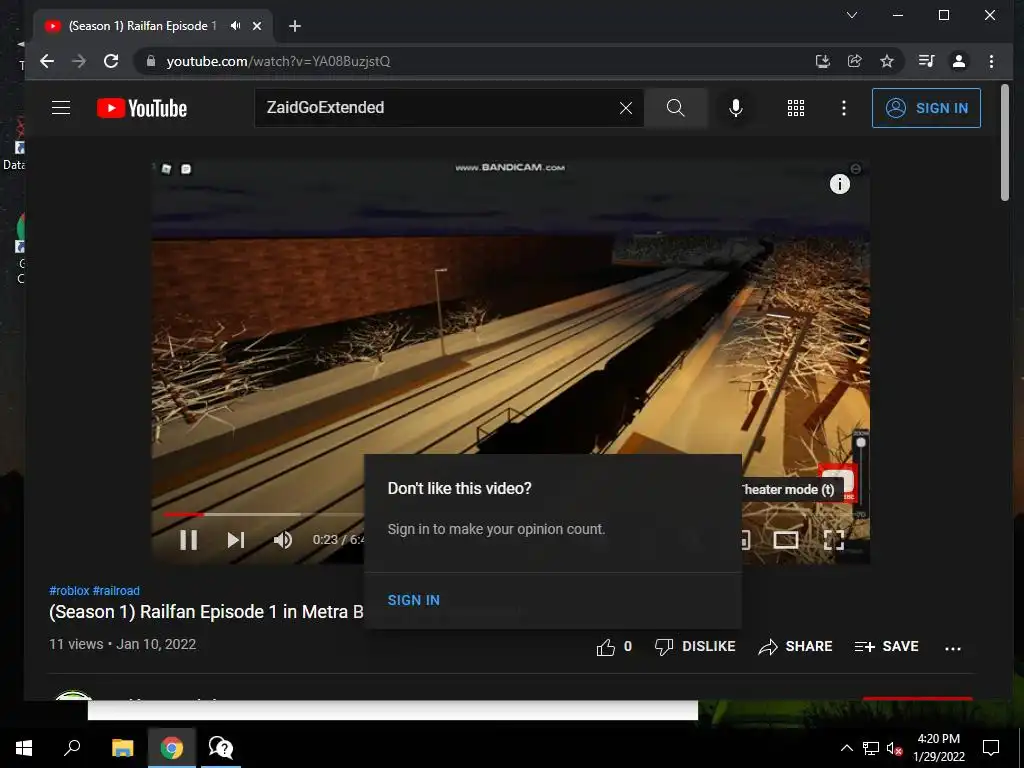Open the Chrome three-dot menu
The image size is (1024, 768).
pos(991,61)
